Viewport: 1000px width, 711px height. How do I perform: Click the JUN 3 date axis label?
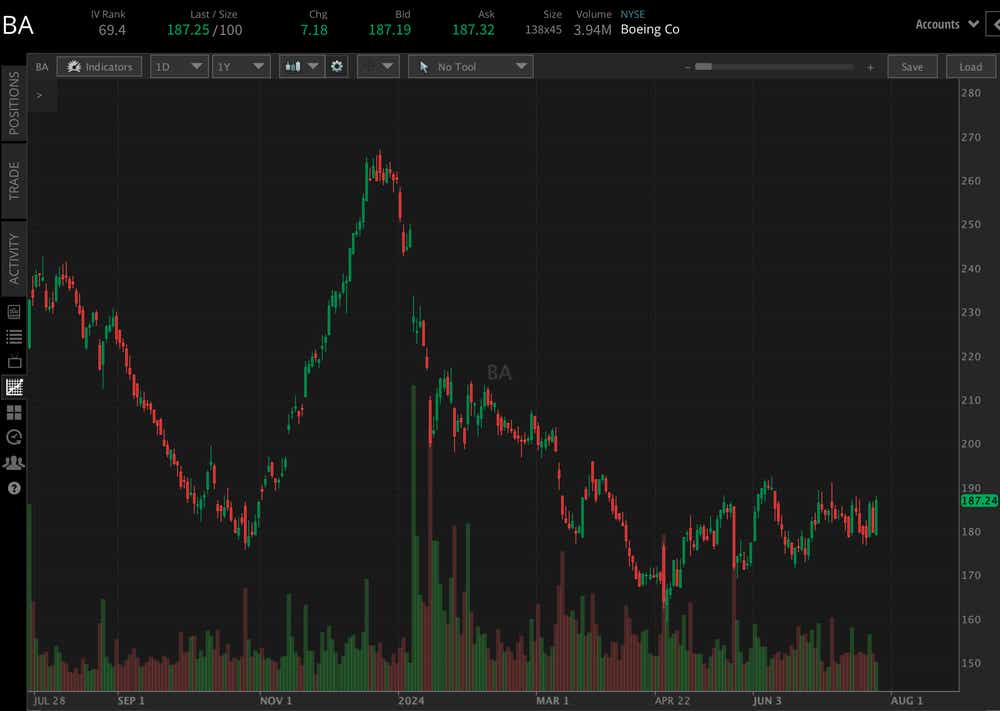[767, 701]
